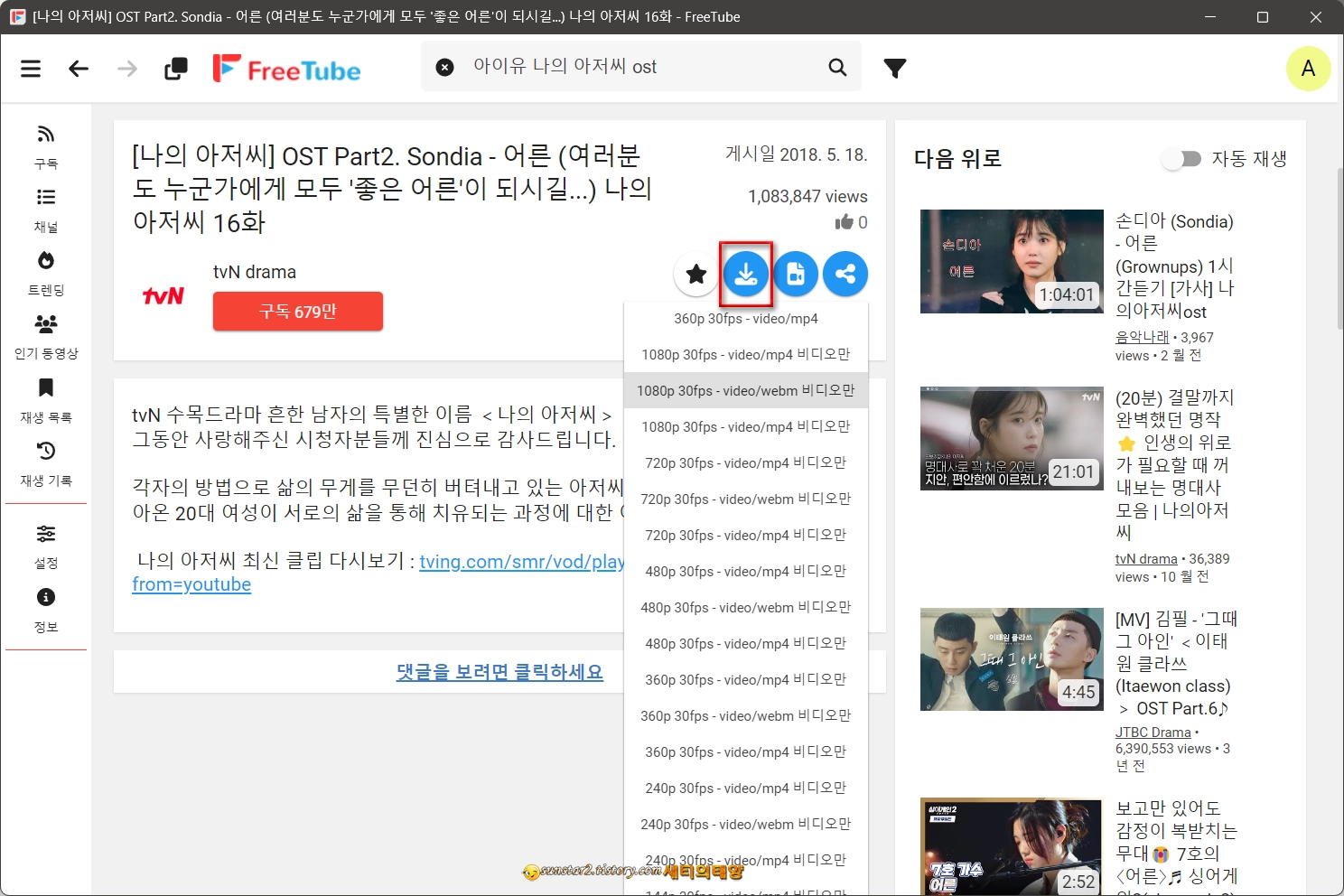Screen dimensions: 1344x896
Task: Select 480p 30fps video/webm 비디오만
Action: [746, 607]
